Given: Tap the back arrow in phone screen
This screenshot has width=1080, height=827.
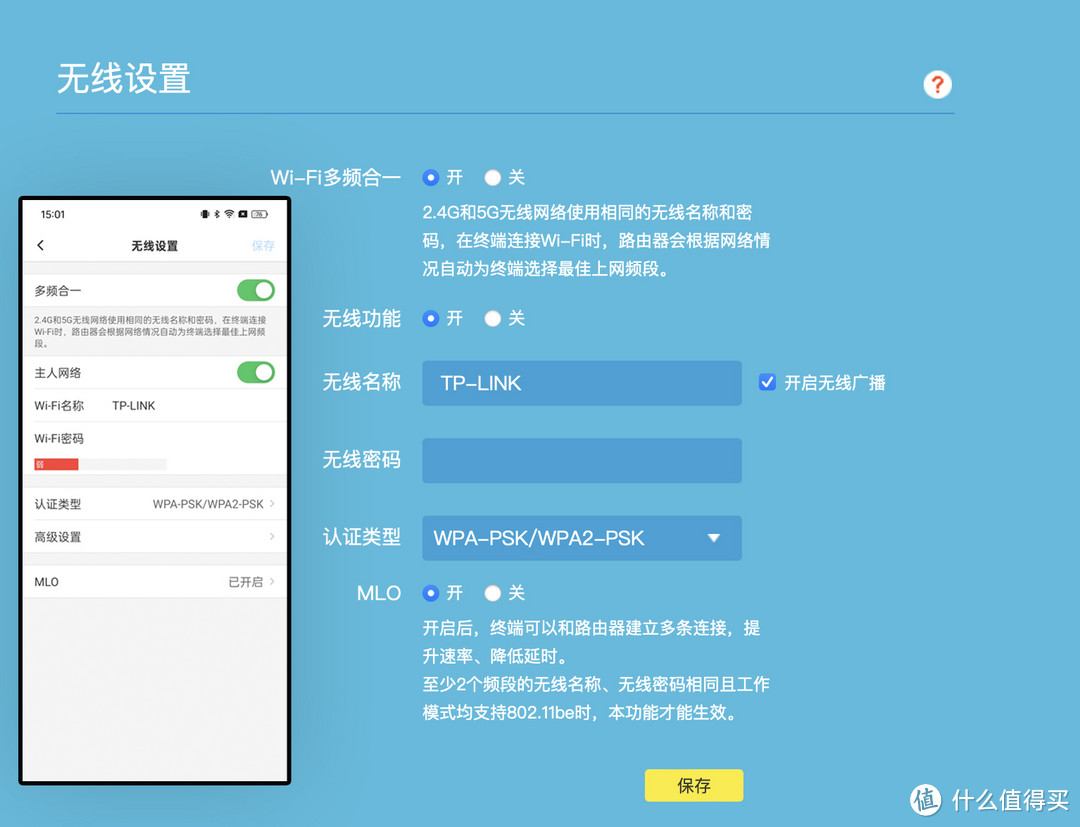Looking at the screenshot, I should point(41,245).
